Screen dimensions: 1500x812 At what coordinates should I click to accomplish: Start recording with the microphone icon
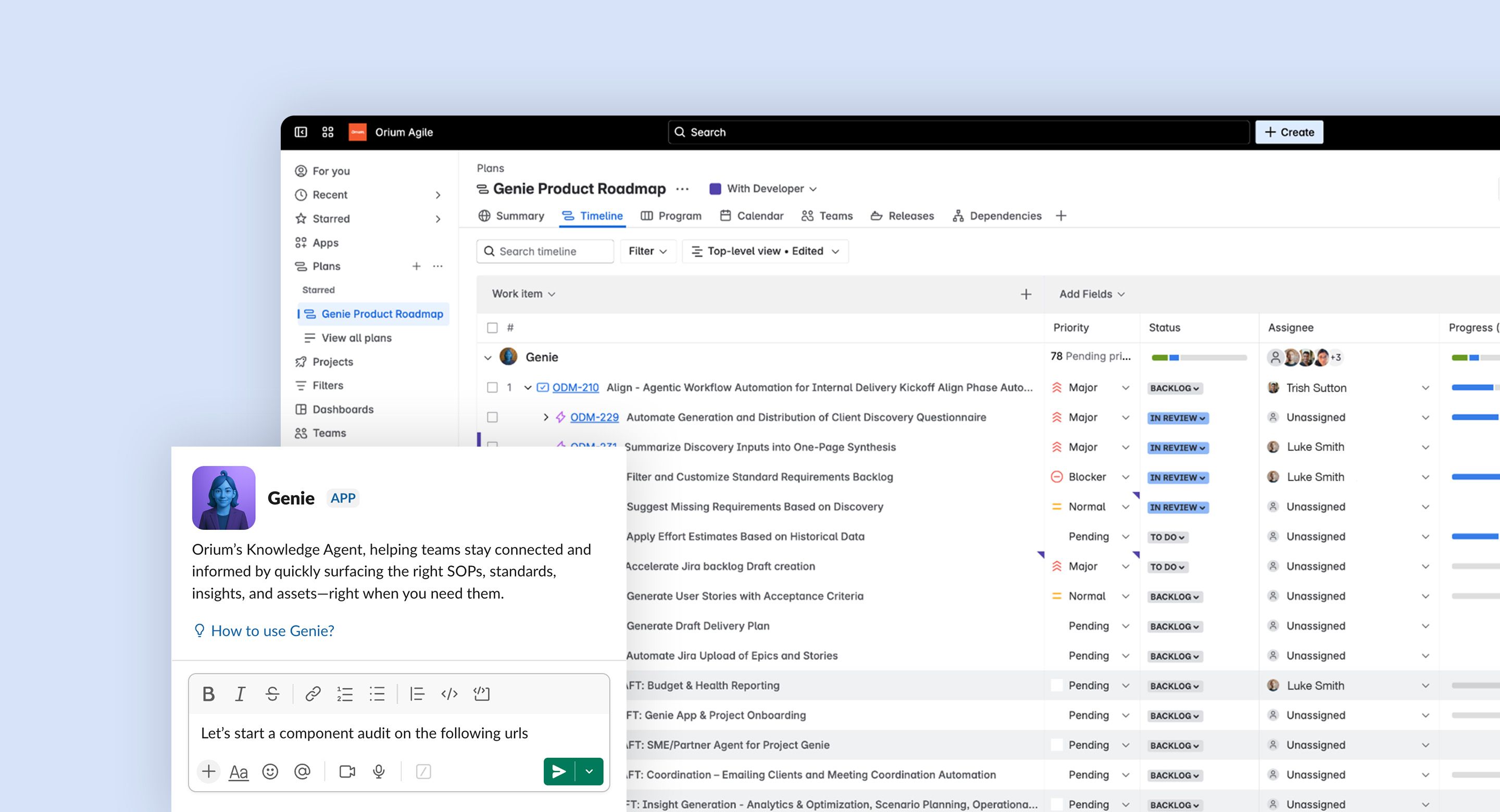(x=379, y=771)
